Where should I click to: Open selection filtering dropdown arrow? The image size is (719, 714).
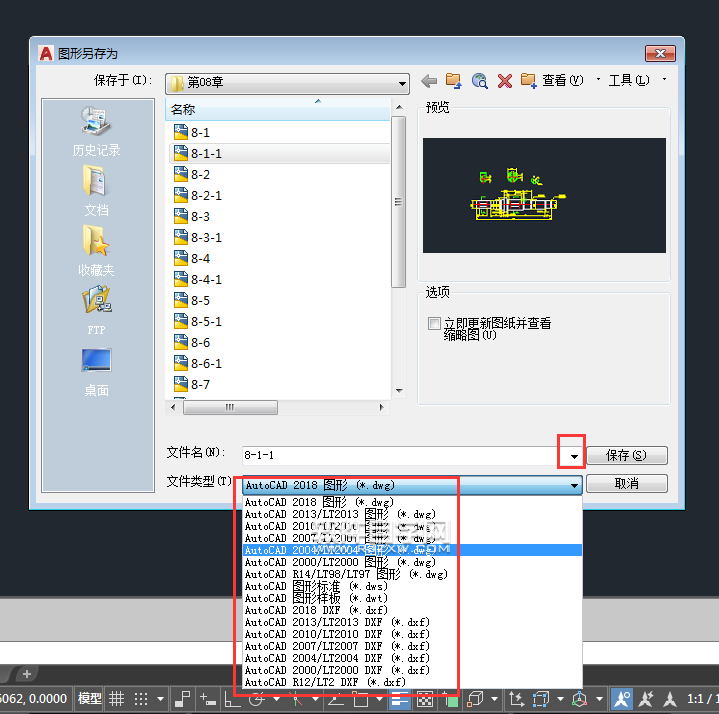point(560,699)
